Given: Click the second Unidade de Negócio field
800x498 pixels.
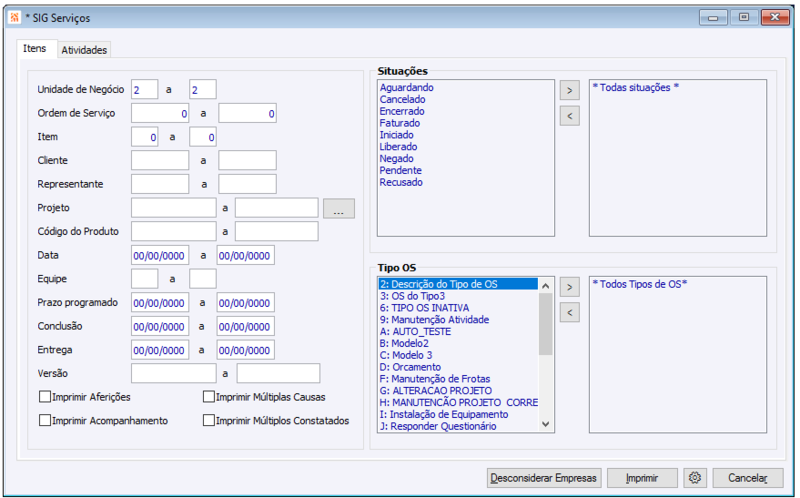Looking at the screenshot, I should [203, 89].
